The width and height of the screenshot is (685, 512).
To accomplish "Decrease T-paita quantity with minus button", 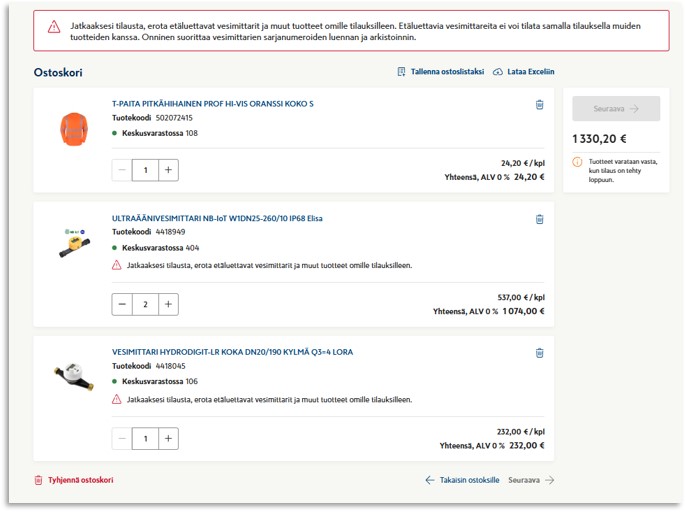I will (x=122, y=170).
